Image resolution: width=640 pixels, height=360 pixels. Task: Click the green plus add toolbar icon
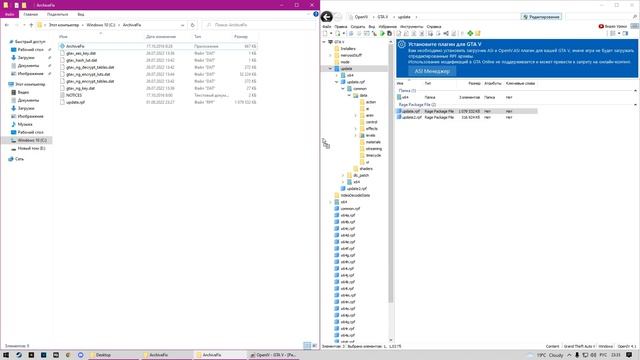(x=470, y=33)
